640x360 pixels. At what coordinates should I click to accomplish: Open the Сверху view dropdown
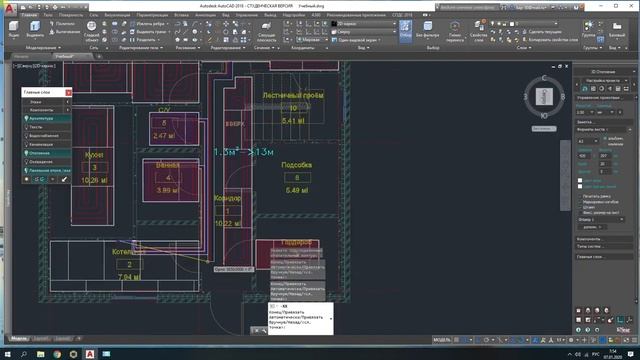pos(364,31)
